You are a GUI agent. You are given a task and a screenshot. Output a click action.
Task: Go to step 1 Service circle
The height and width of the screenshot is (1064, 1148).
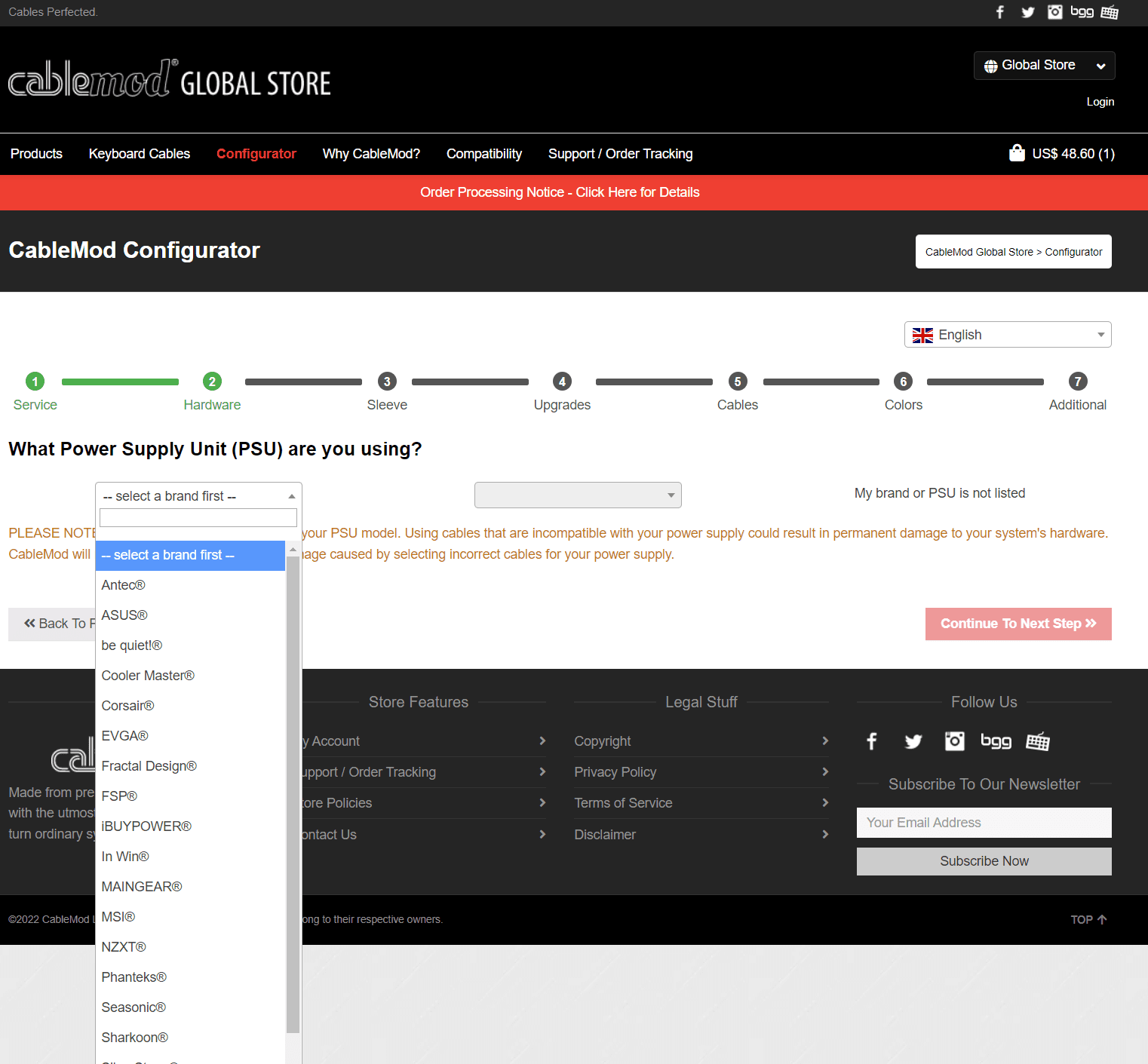click(x=35, y=382)
